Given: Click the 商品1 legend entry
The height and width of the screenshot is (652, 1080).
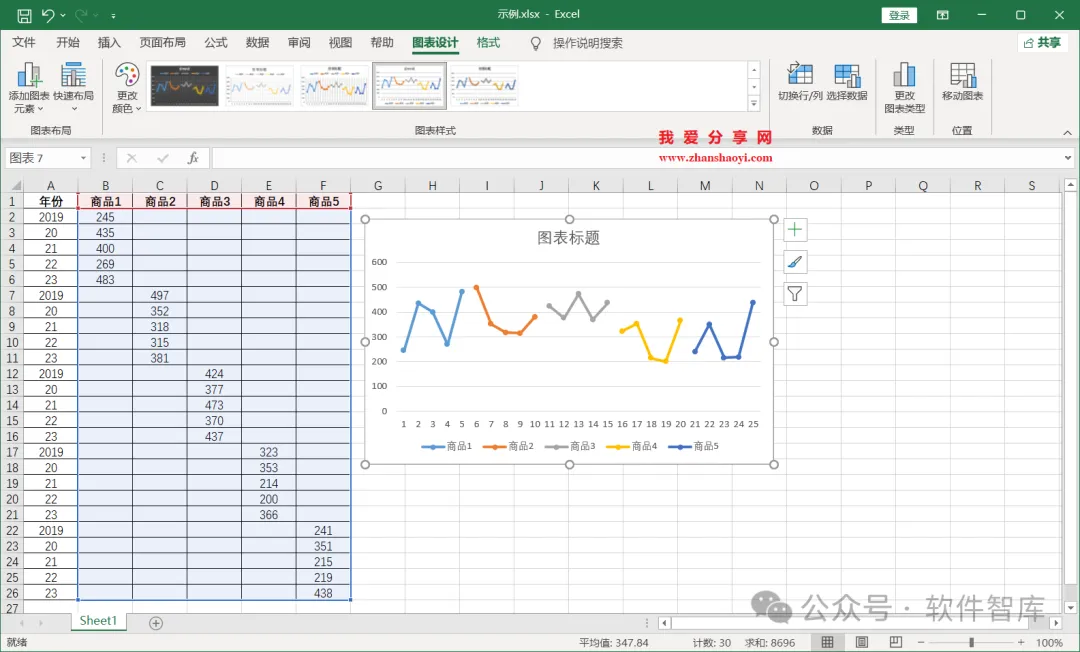Looking at the screenshot, I should (x=447, y=446).
